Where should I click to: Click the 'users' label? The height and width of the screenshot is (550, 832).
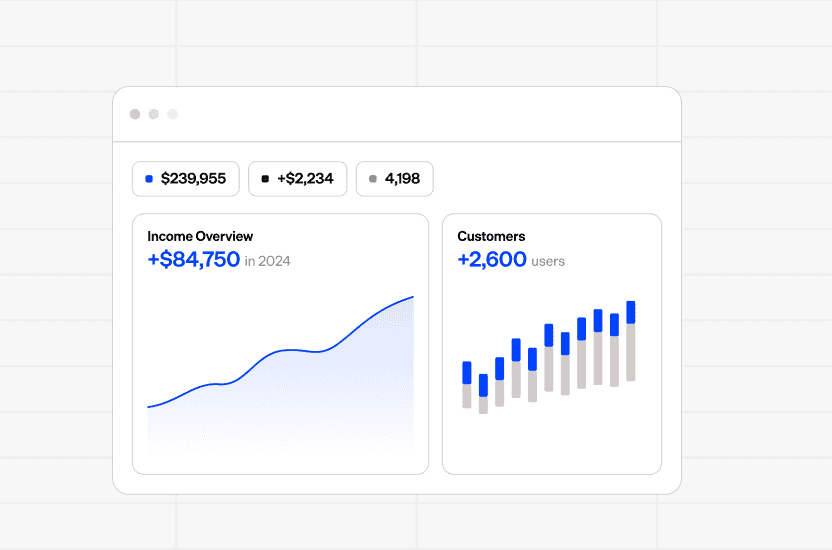tap(548, 261)
